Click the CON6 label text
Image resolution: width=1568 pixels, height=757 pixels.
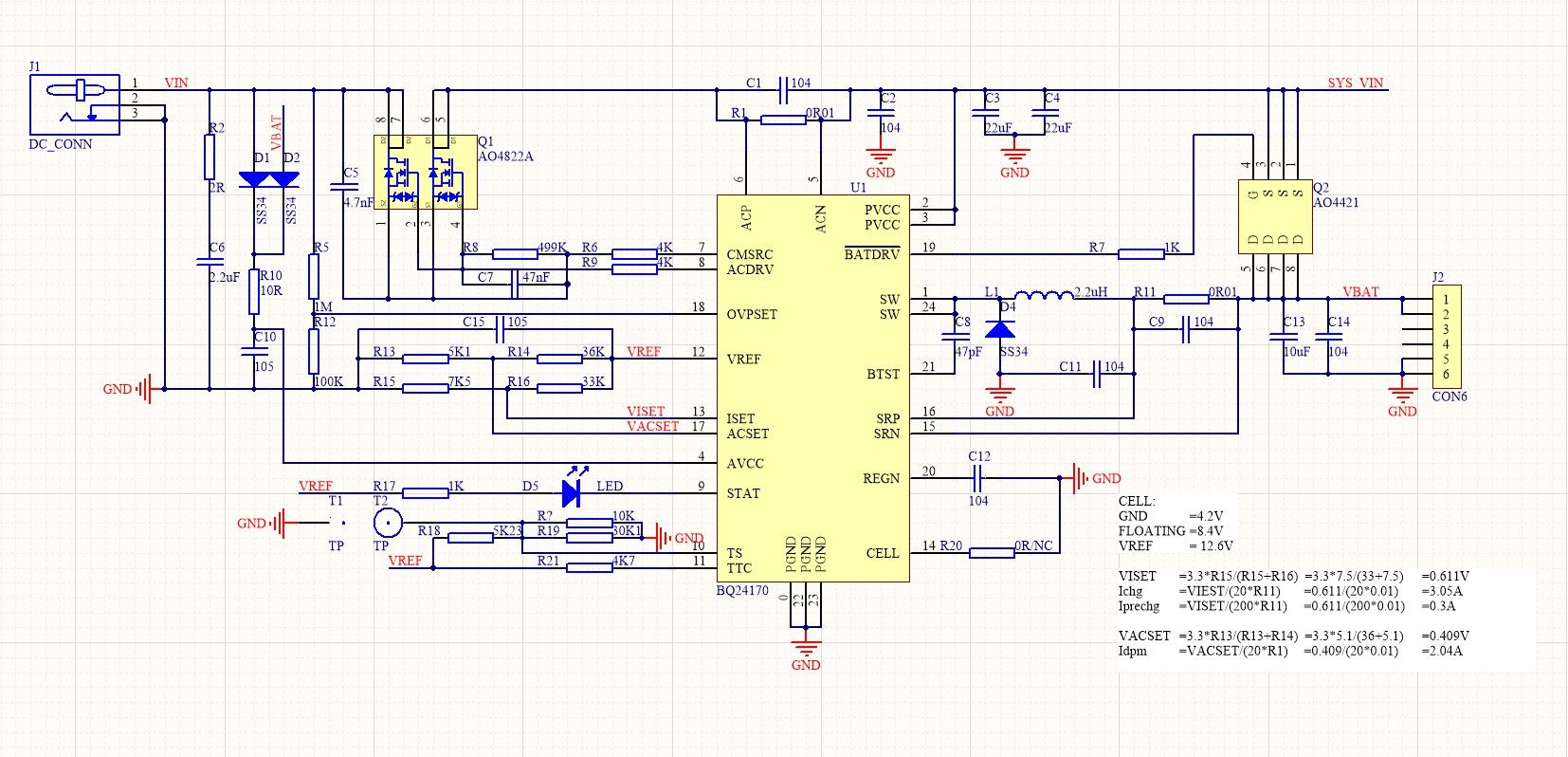1449,397
